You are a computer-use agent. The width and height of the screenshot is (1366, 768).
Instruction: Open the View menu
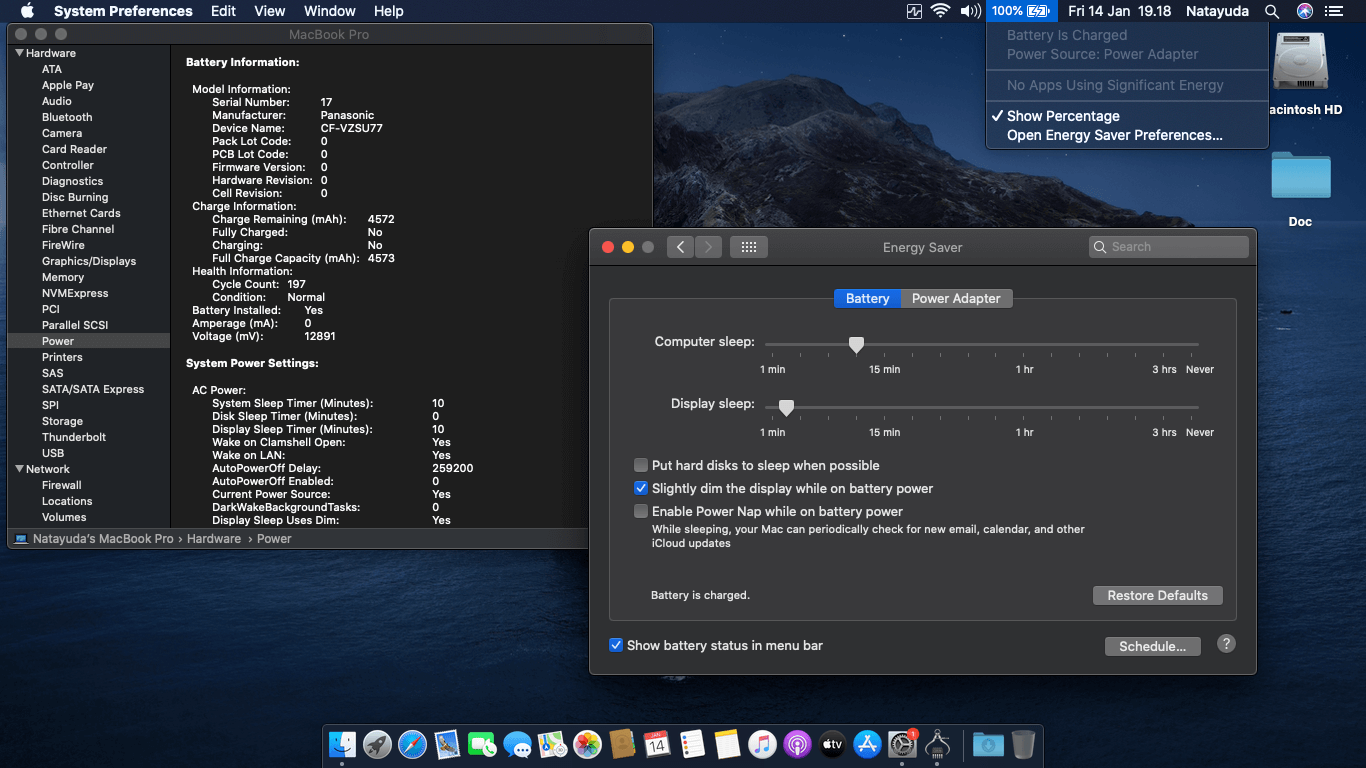(270, 11)
